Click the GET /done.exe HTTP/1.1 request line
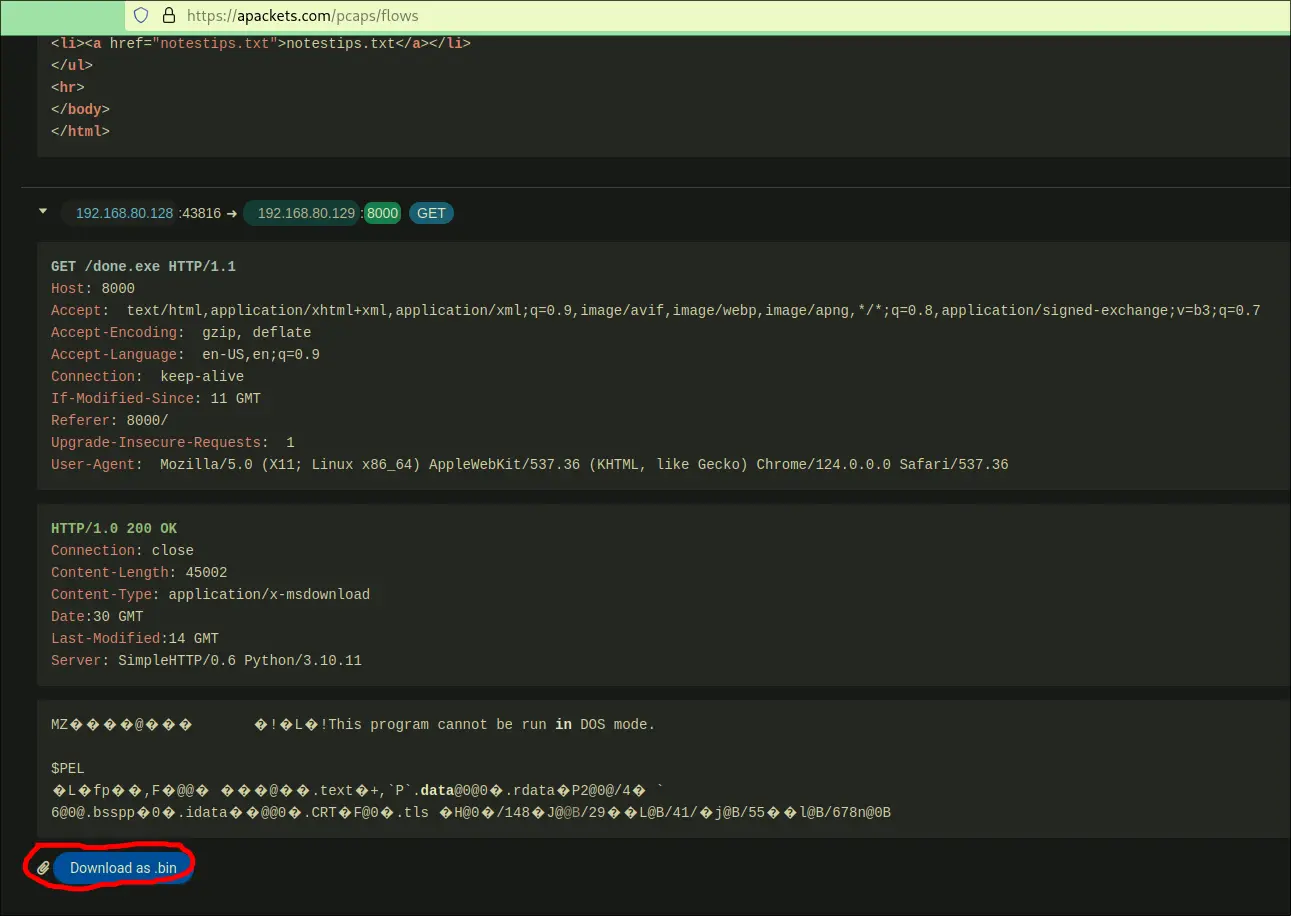Screen dimensions: 1291x916 (143, 267)
